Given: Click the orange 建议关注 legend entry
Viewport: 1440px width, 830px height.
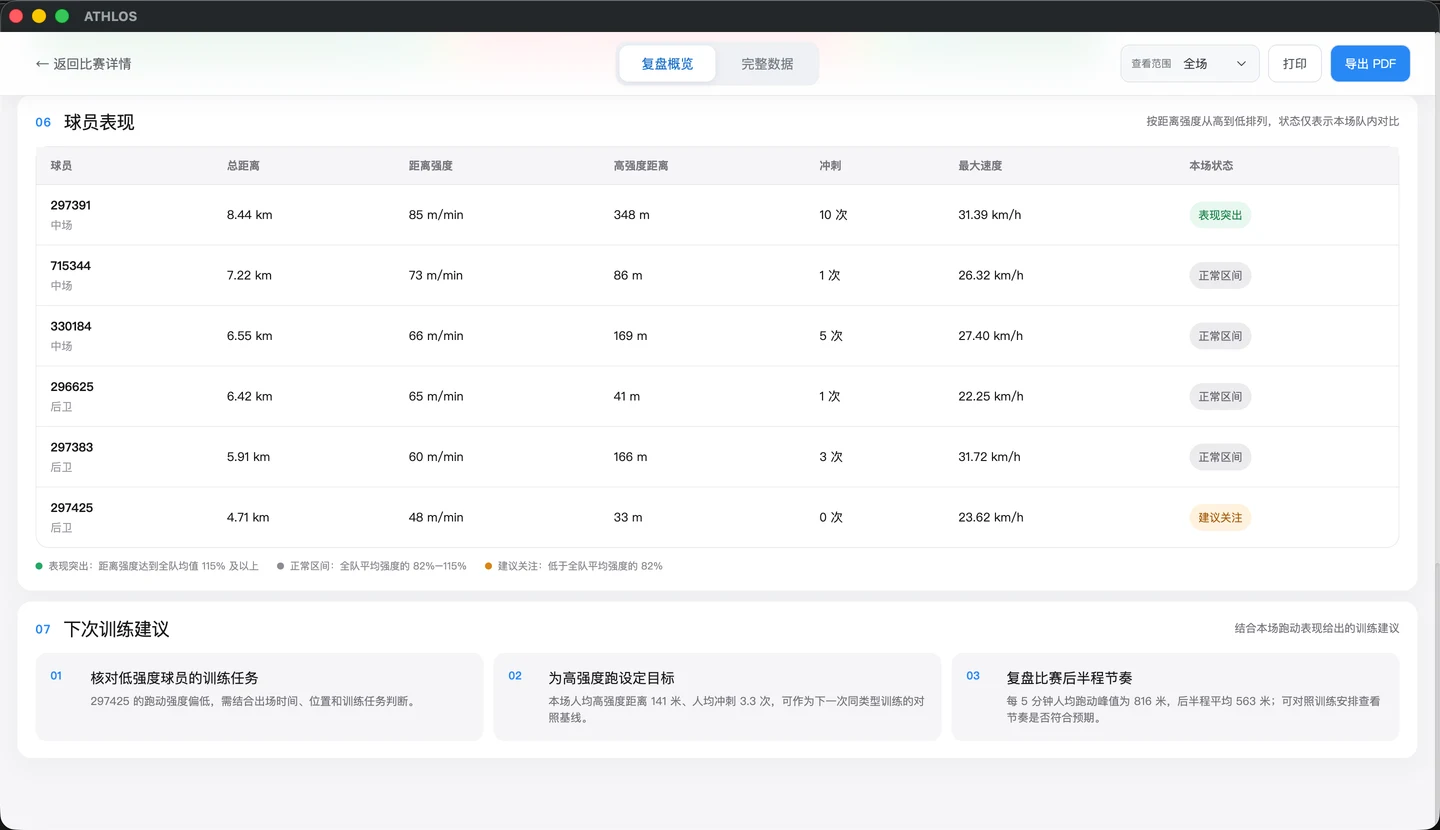Looking at the screenshot, I should tap(573, 566).
